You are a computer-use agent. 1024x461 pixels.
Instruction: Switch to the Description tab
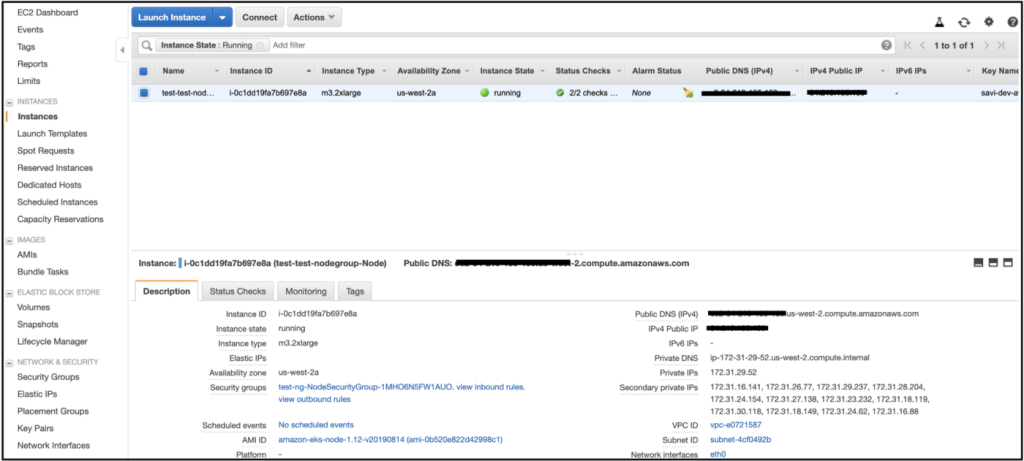[x=167, y=291]
